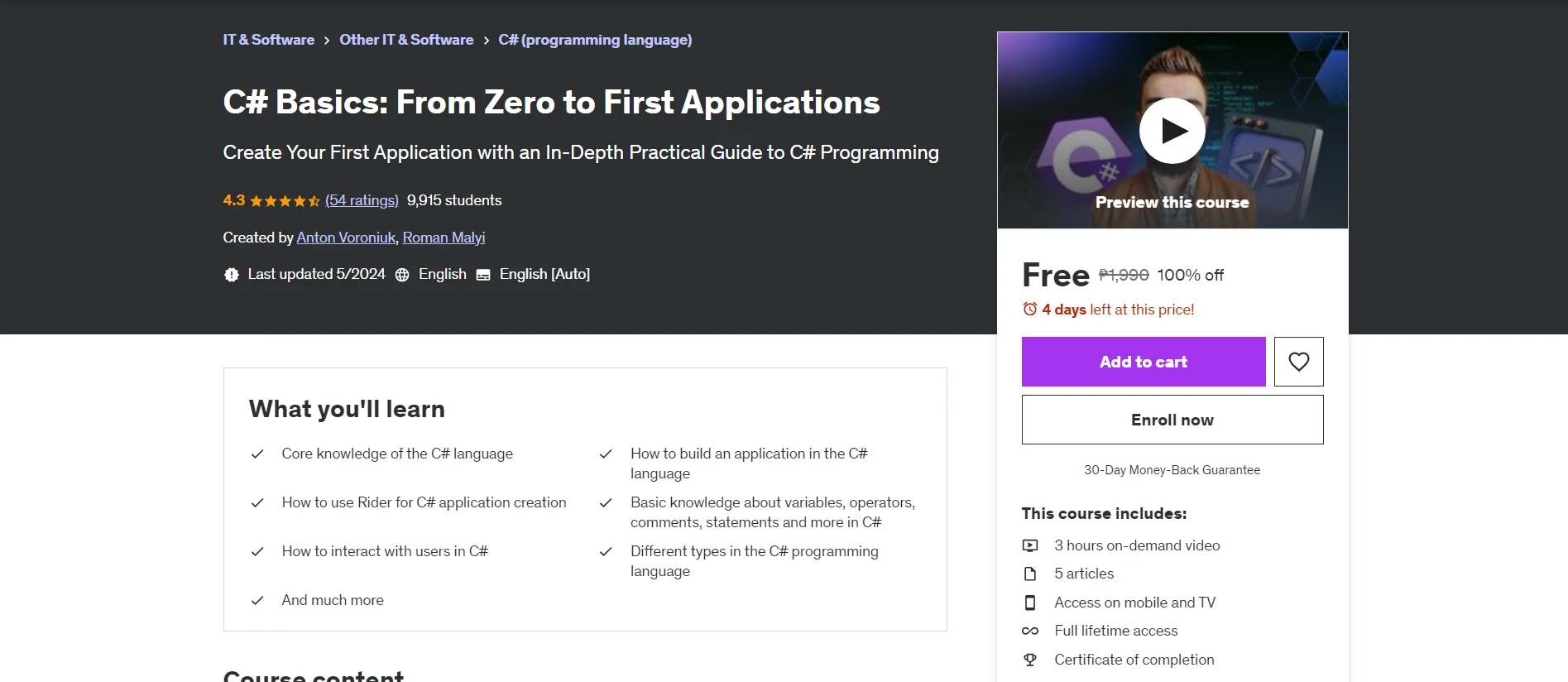
Task: Click the mobile device access icon
Action: click(x=1030, y=603)
